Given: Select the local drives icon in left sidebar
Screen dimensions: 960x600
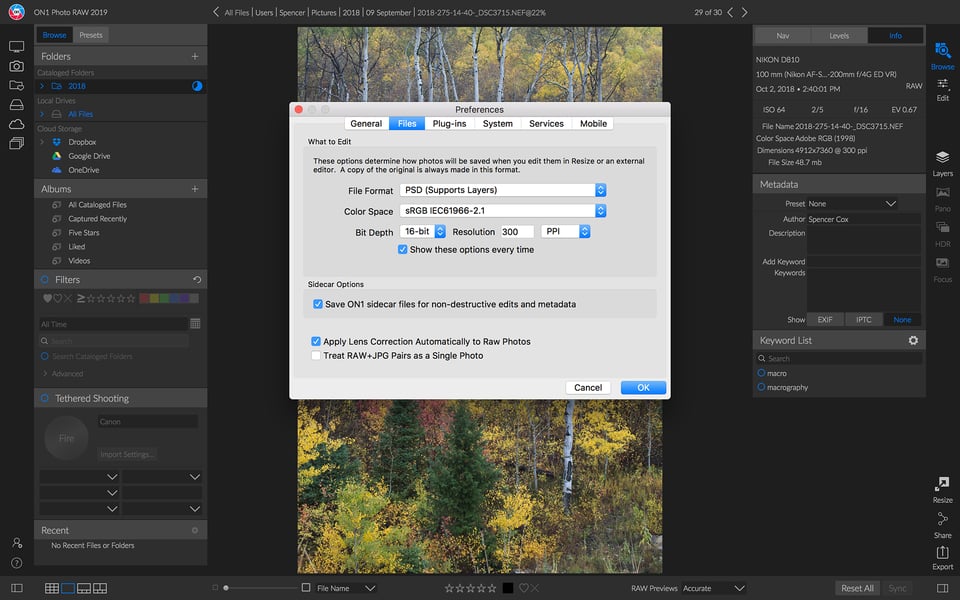Looking at the screenshot, I should point(17,105).
